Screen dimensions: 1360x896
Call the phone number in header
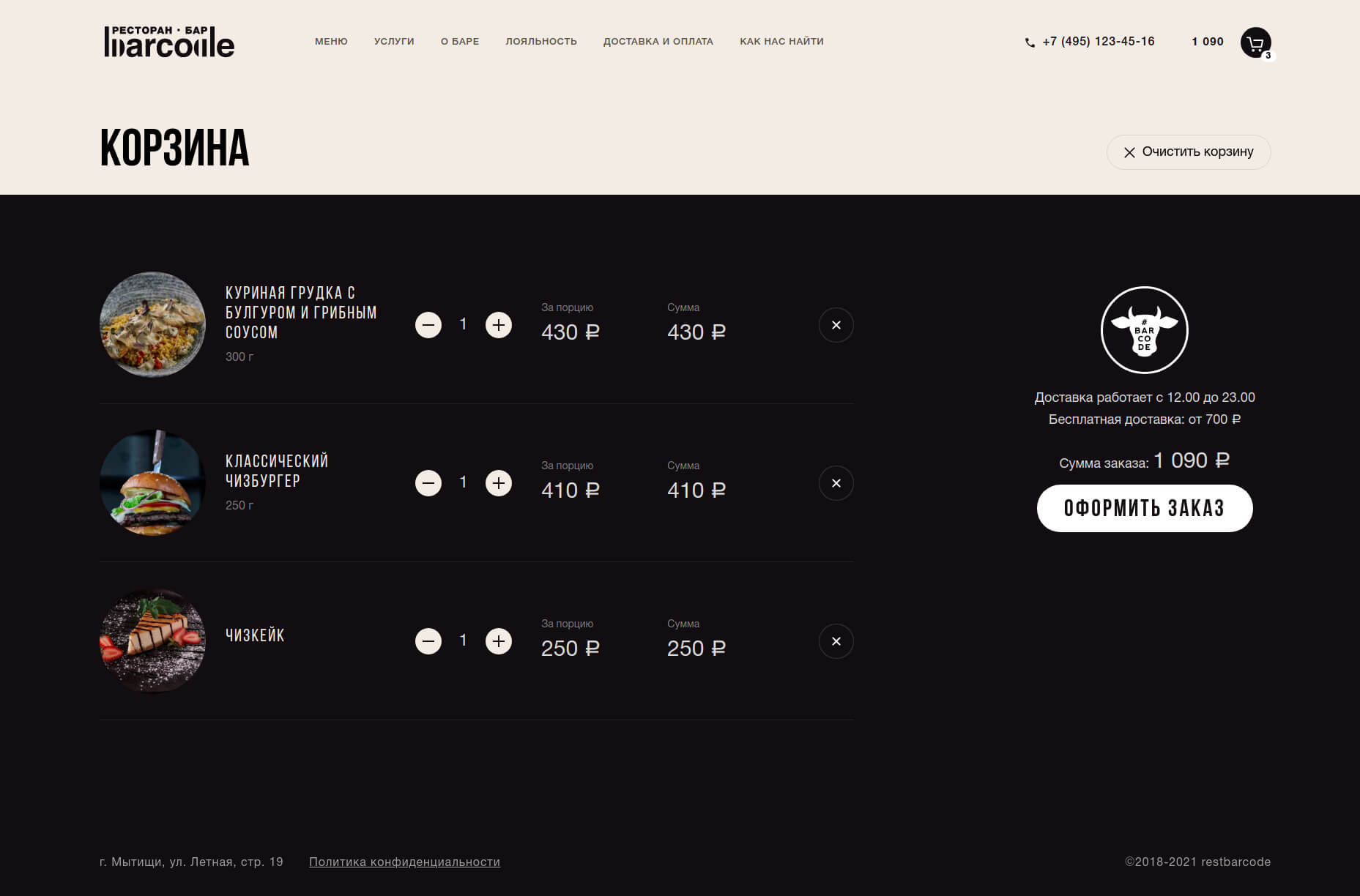pos(1098,42)
